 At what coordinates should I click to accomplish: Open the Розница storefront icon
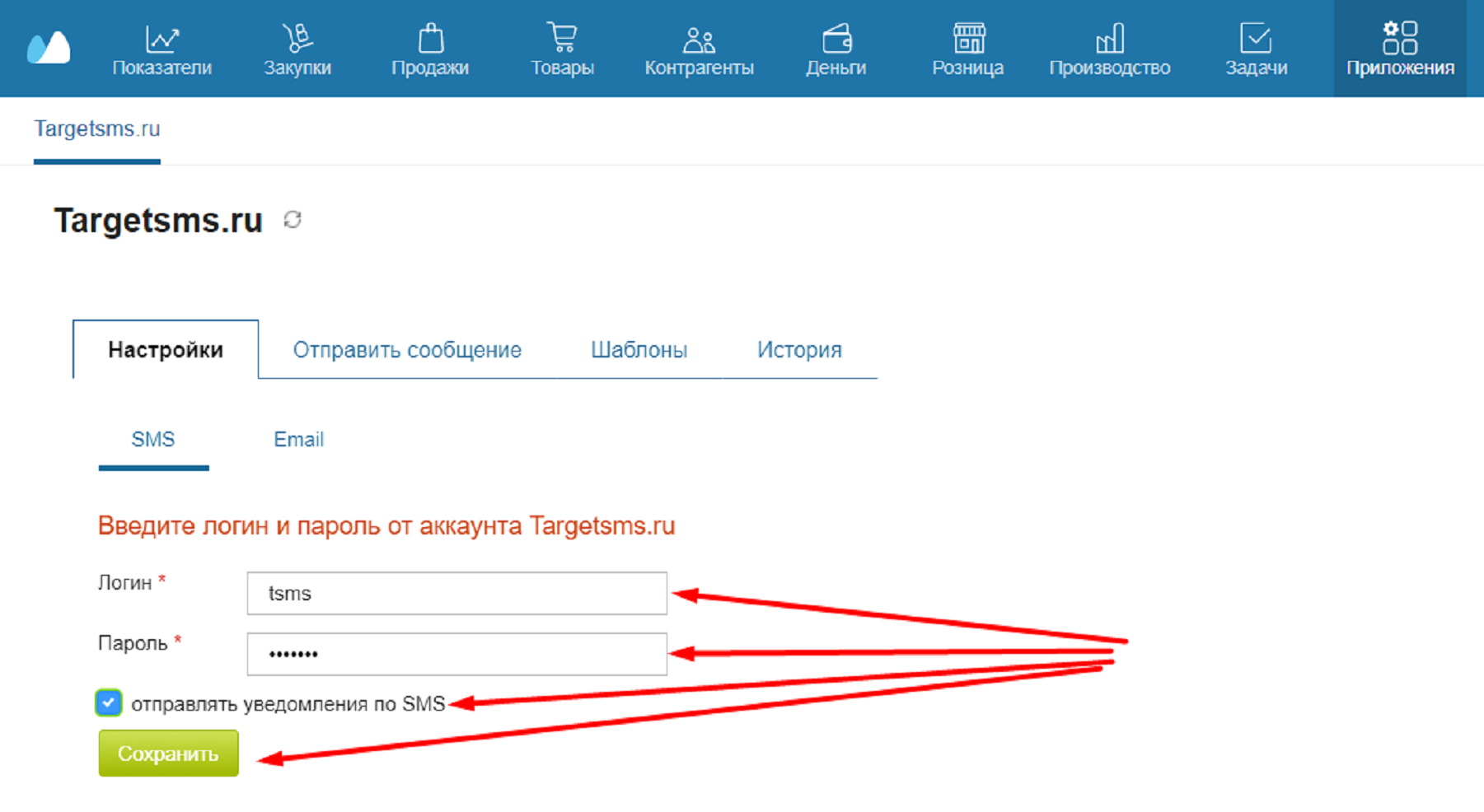[x=968, y=38]
